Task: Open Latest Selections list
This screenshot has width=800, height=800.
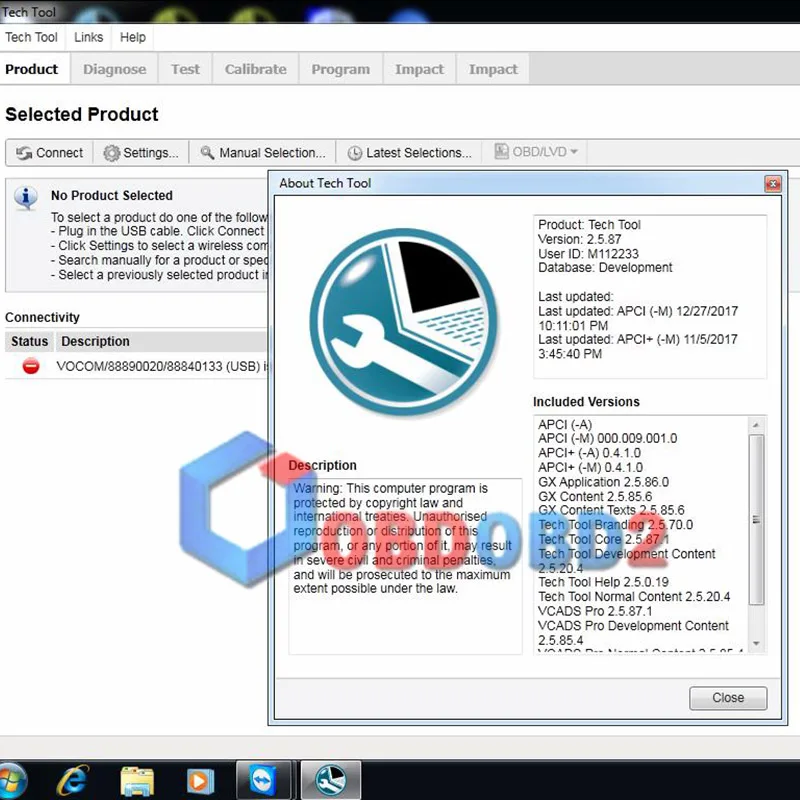Action: pyautogui.click(x=409, y=153)
